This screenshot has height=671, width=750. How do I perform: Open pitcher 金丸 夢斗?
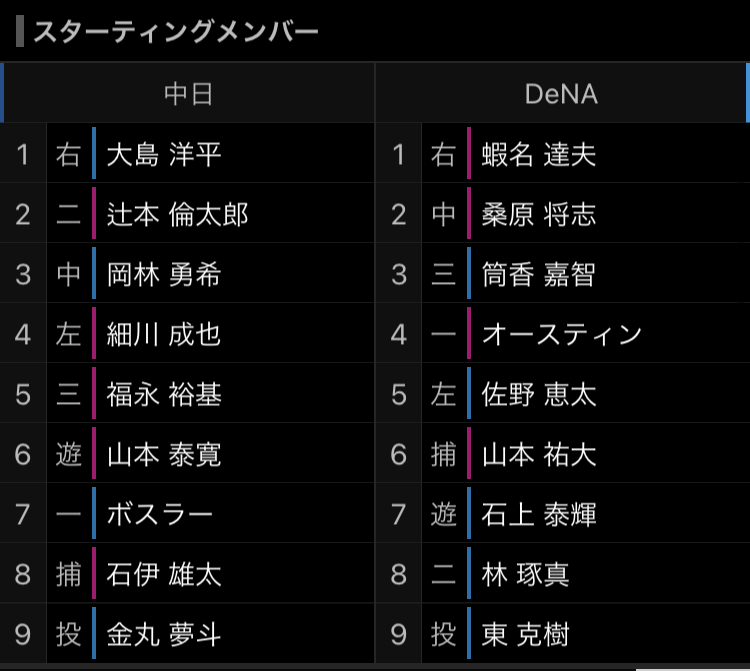tap(164, 635)
